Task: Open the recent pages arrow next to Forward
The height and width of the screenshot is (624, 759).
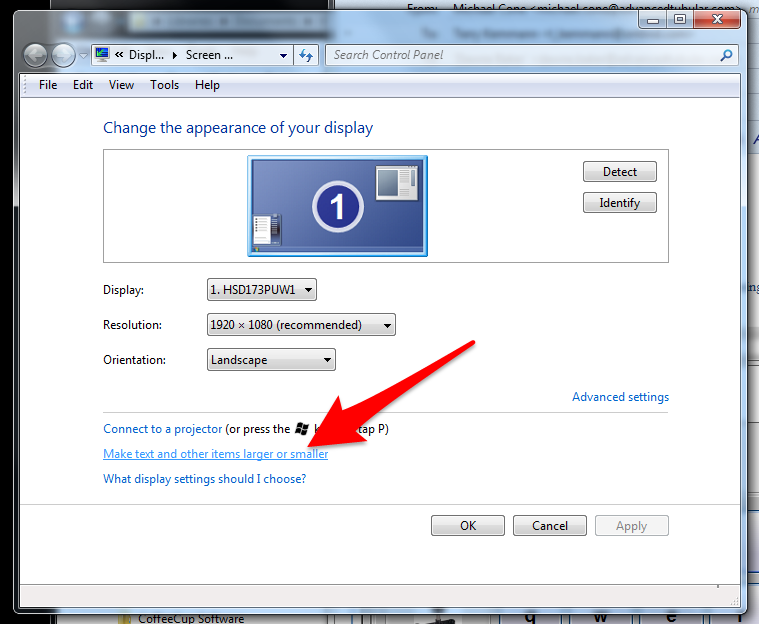Action: [x=82, y=56]
